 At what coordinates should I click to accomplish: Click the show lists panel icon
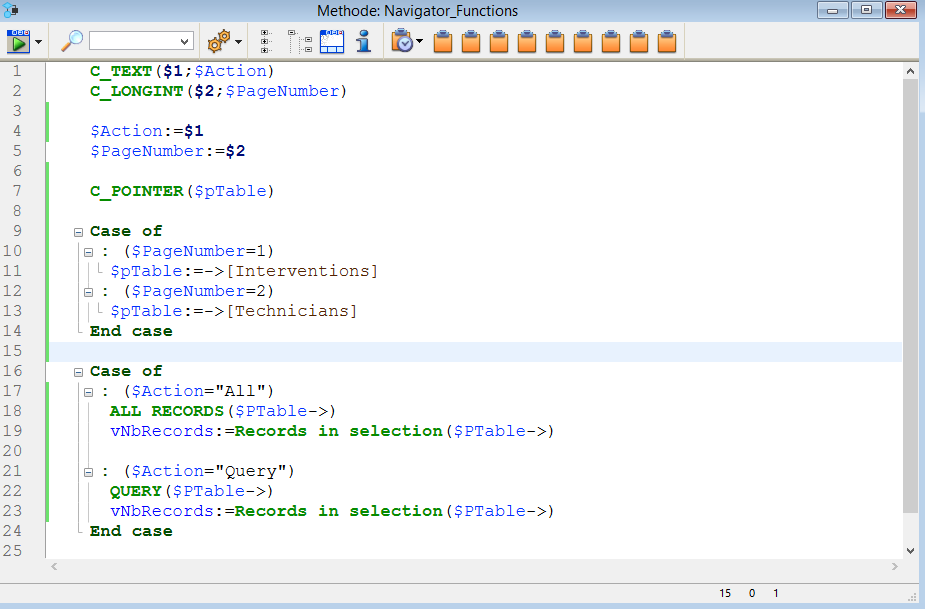[332, 41]
